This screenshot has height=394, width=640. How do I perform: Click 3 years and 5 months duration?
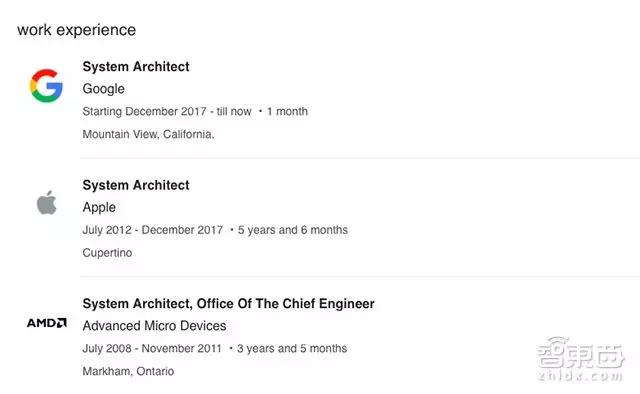[x=292, y=348]
